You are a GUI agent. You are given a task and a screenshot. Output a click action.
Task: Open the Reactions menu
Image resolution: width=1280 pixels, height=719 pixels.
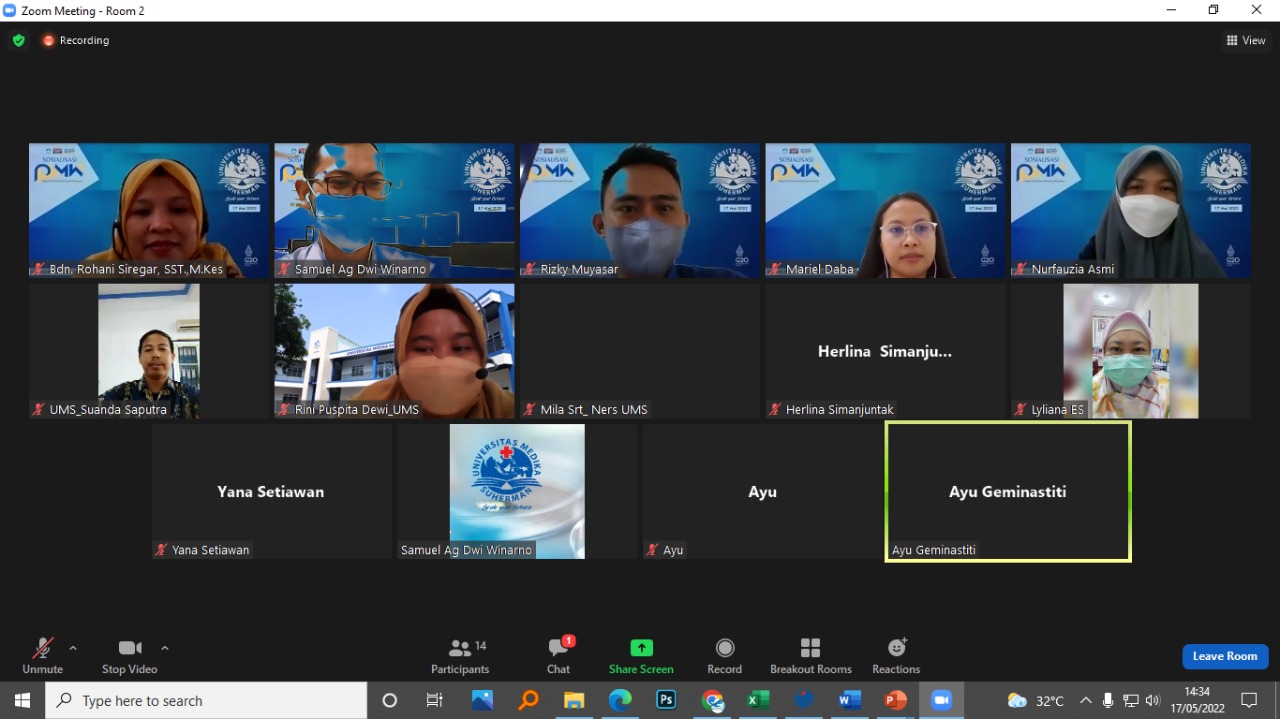click(x=896, y=656)
